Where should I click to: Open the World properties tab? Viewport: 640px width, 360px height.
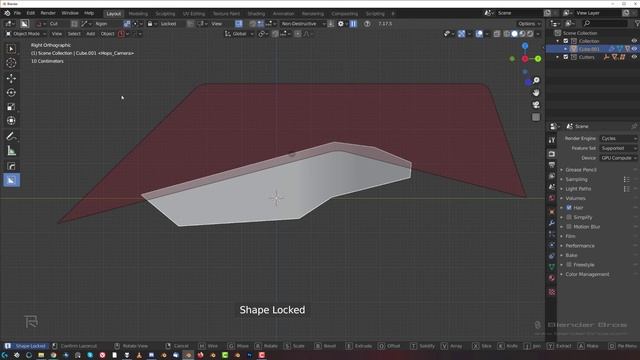pos(552,198)
